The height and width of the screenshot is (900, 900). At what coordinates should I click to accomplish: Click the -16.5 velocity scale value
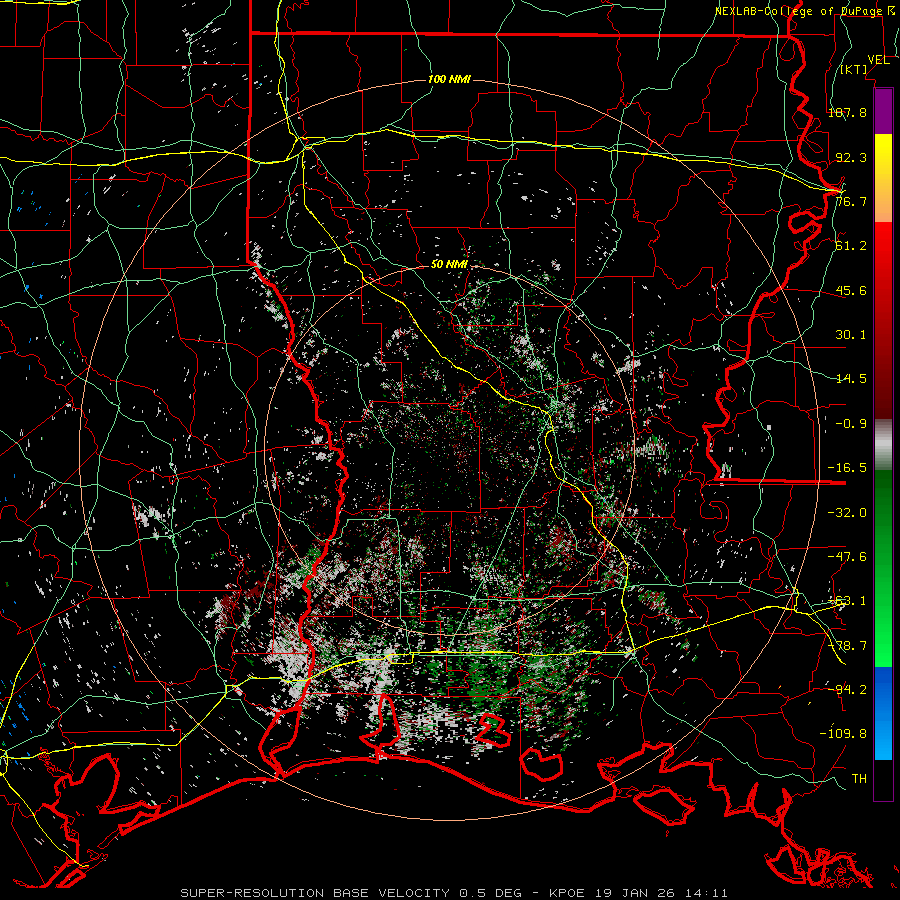[847, 468]
